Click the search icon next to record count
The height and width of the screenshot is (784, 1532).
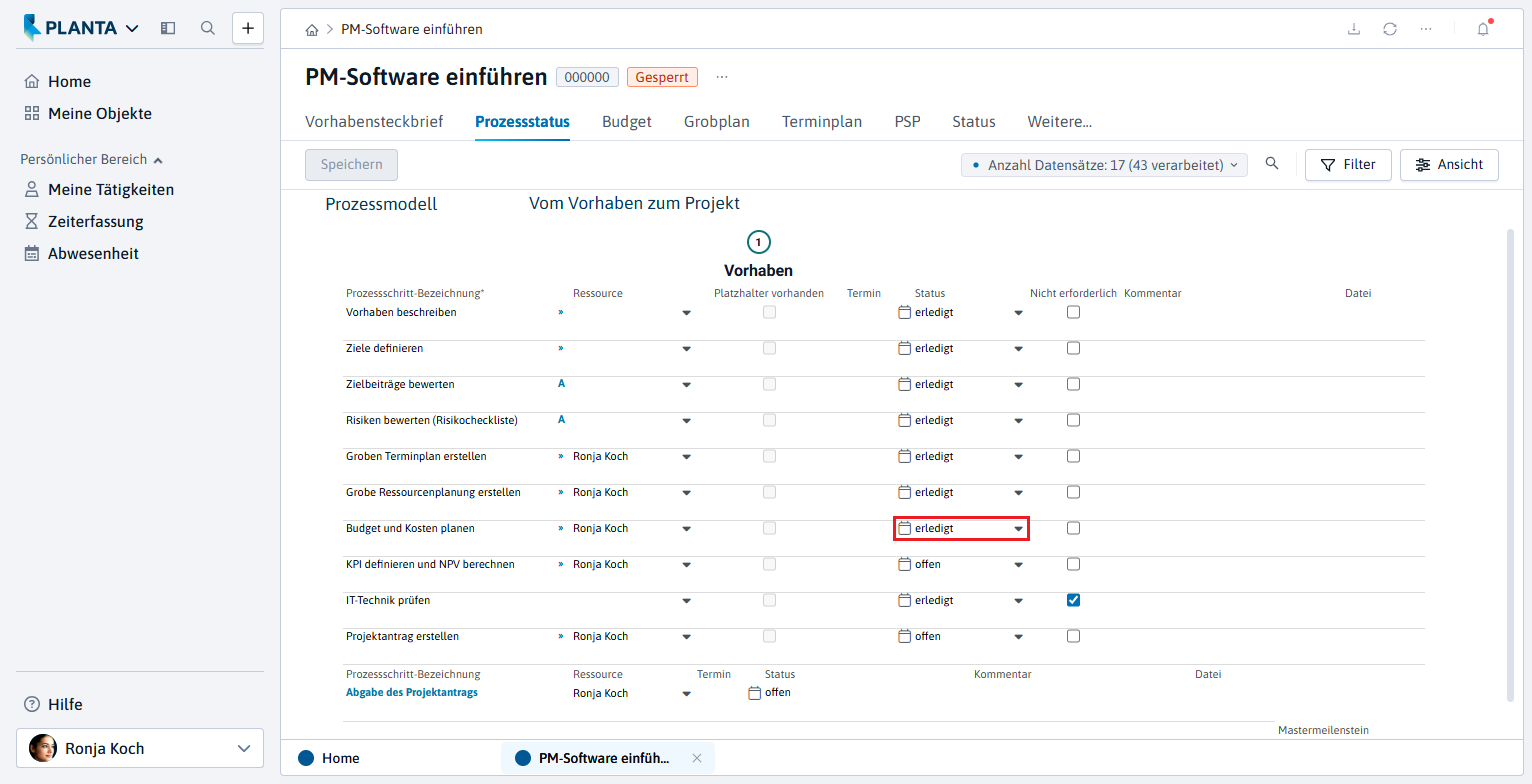coord(1272,164)
